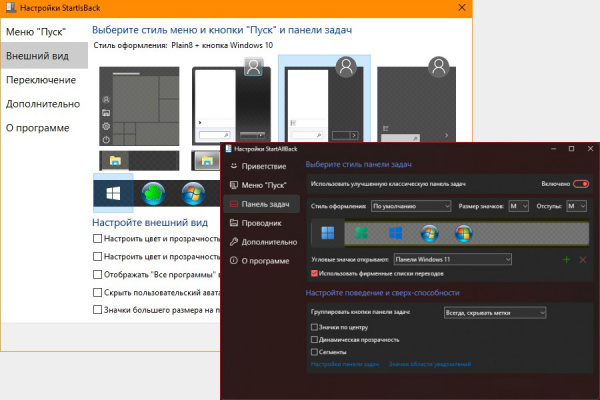
Task: Switch to the Проводник section
Action: coord(261,223)
